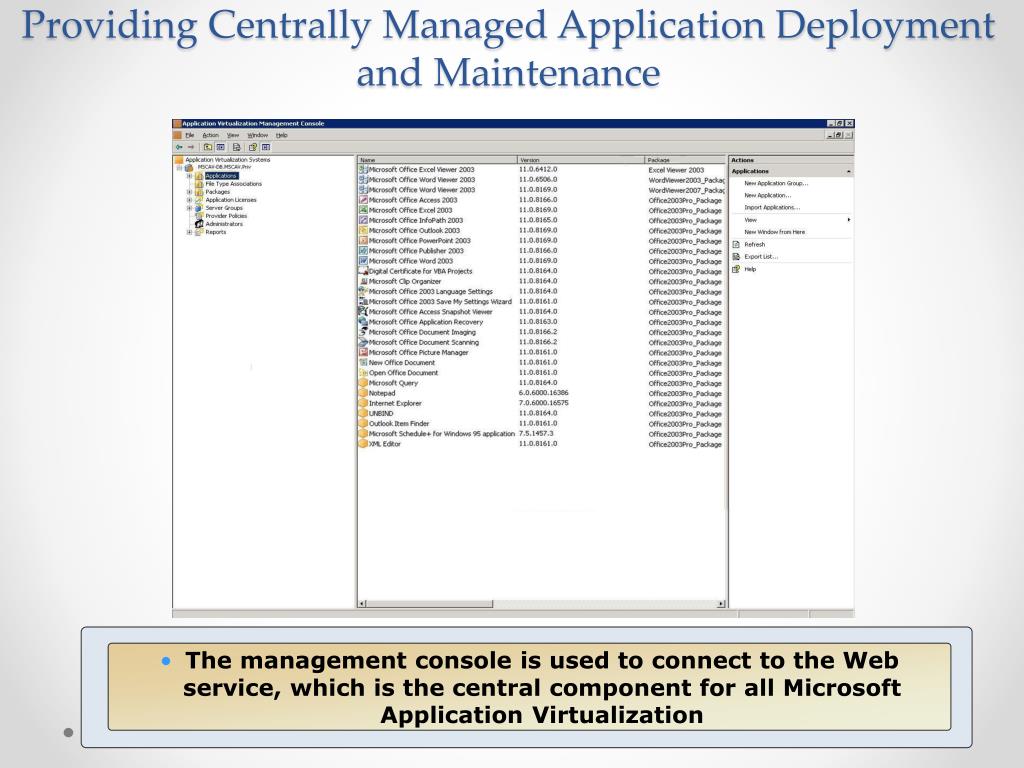Click the Notepad application icon in the list
The height and width of the screenshot is (768, 1024).
(x=363, y=393)
